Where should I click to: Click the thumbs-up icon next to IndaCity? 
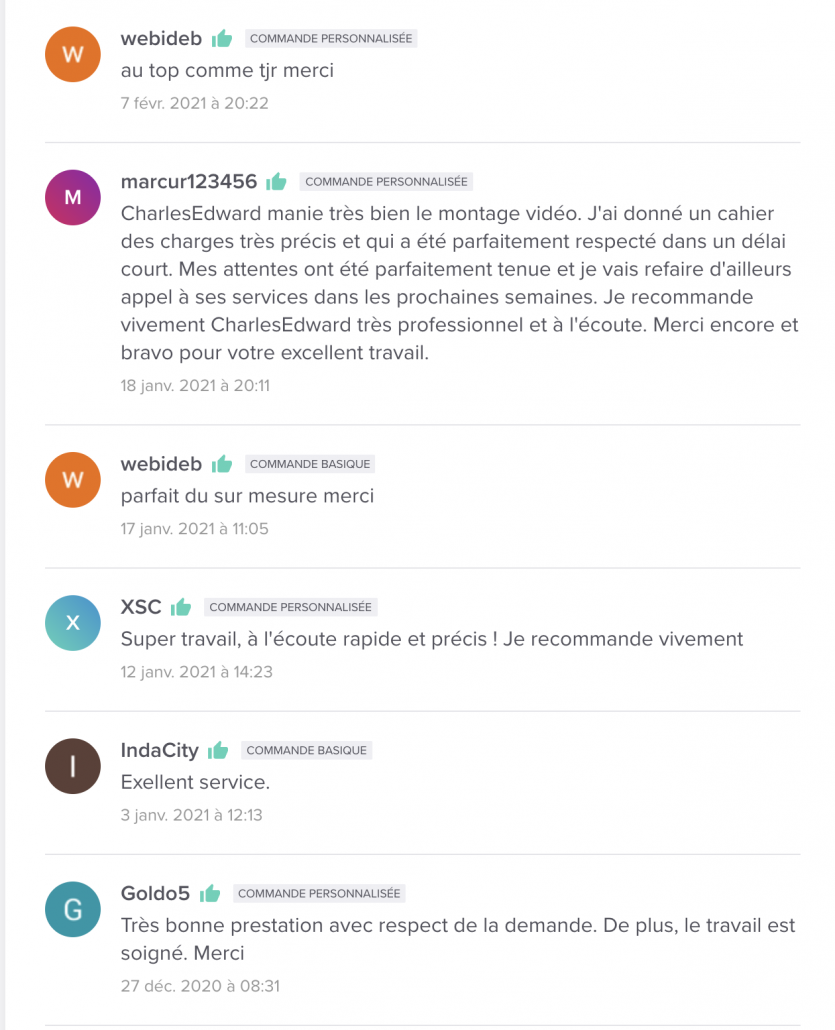[x=218, y=749]
